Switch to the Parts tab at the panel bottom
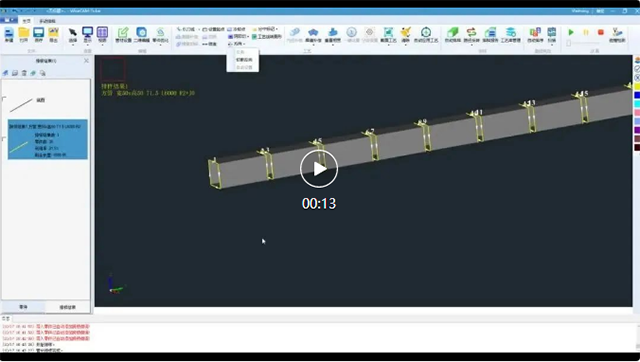 [23, 307]
